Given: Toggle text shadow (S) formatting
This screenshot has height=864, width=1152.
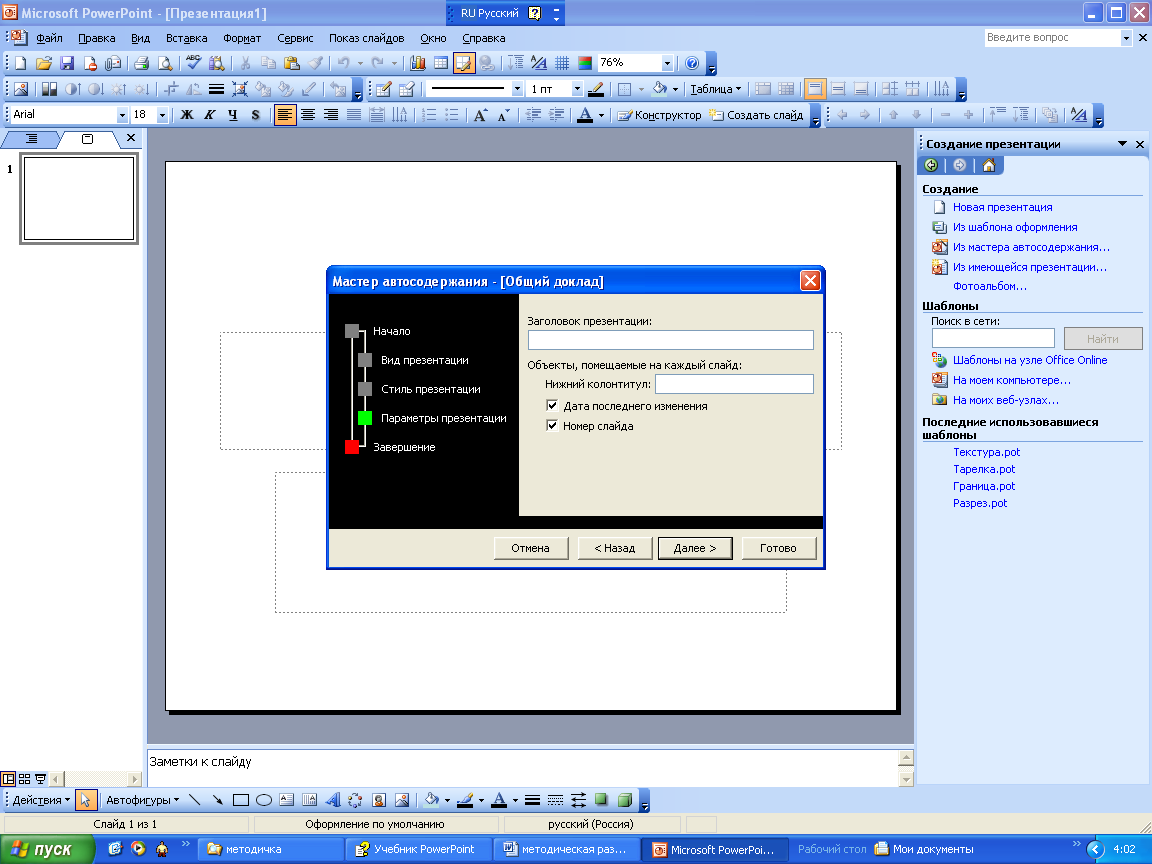Looking at the screenshot, I should click(256, 115).
